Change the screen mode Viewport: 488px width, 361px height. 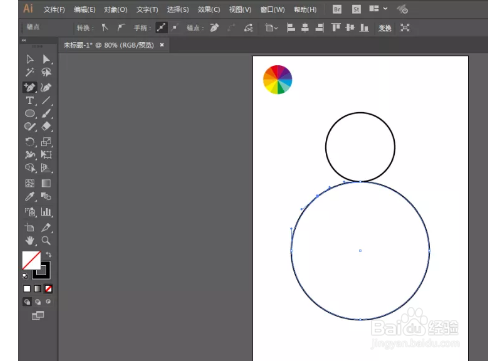click(38, 315)
